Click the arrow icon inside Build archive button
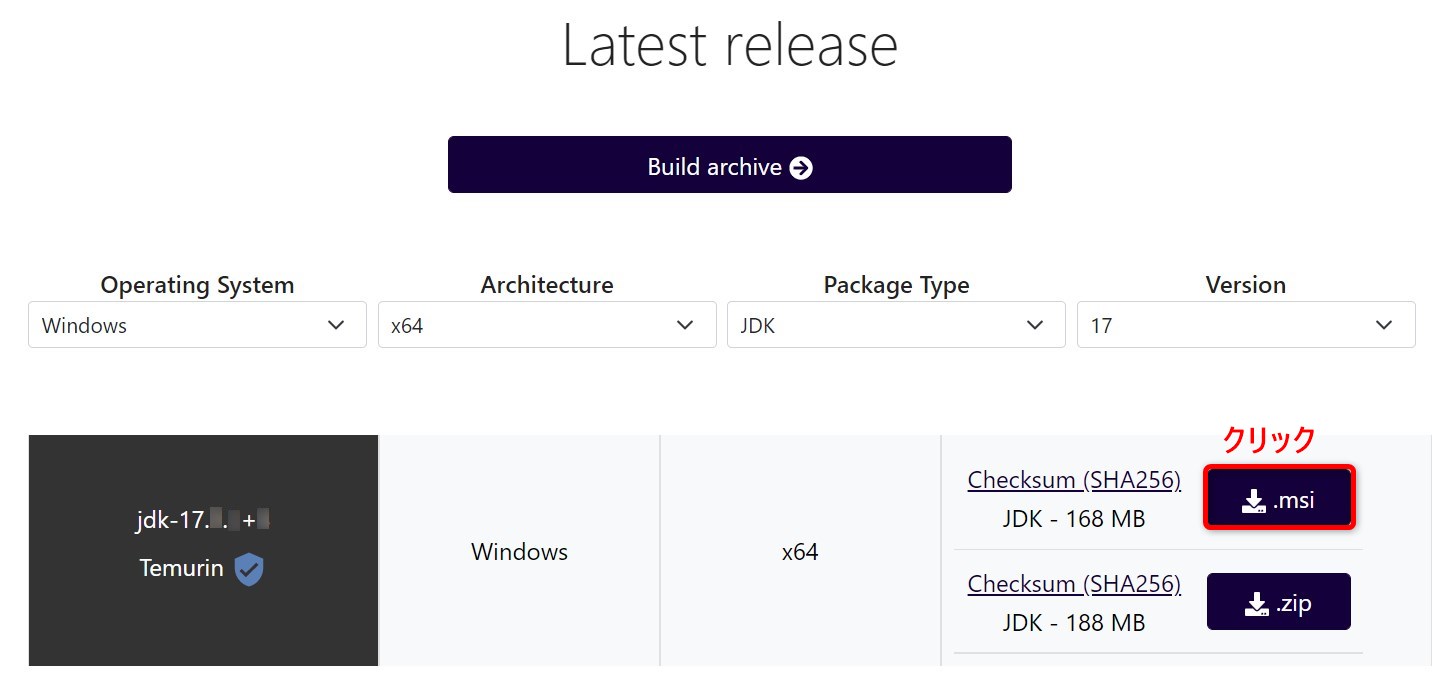Image resolution: width=1448 pixels, height=690 pixels. [801, 167]
